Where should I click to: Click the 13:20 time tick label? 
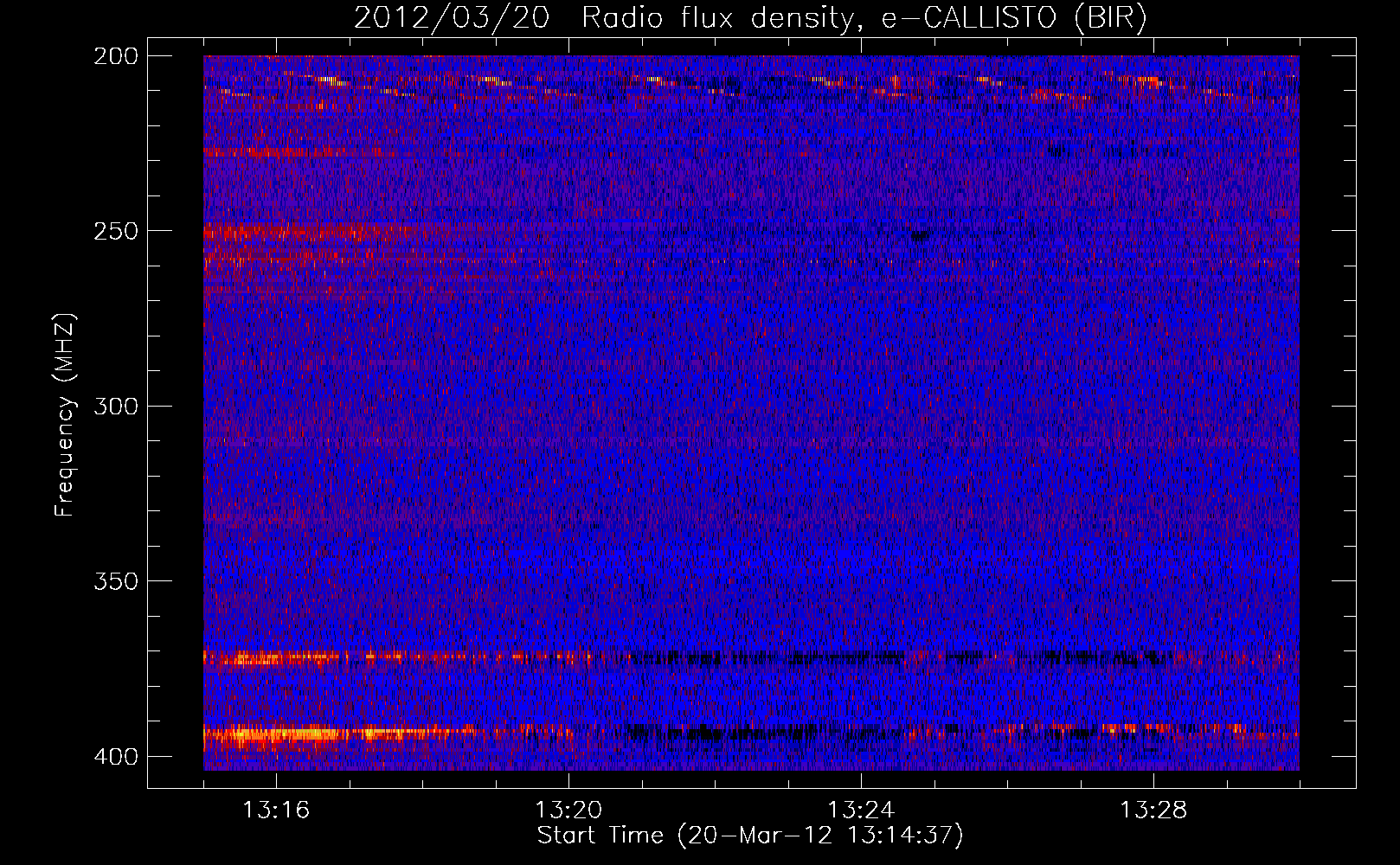pos(568,811)
